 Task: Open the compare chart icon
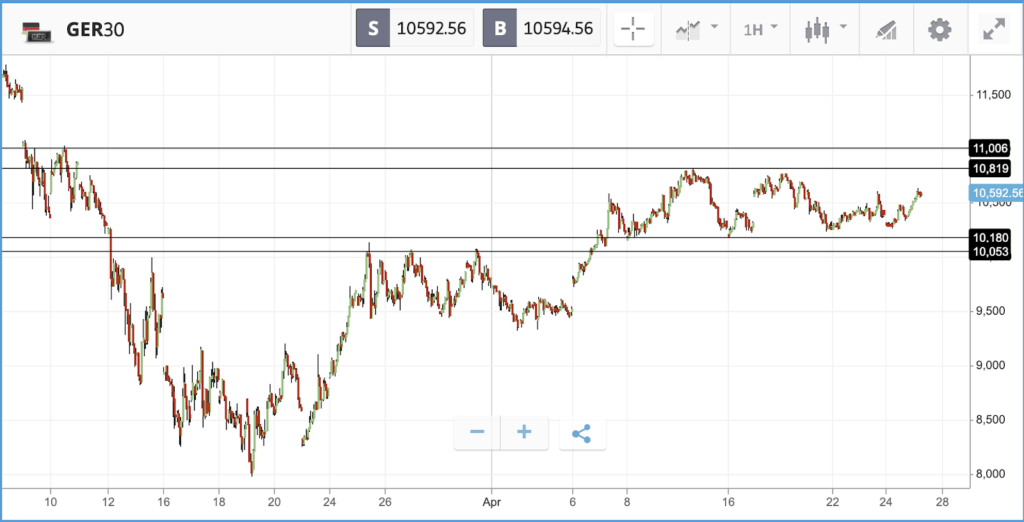[688, 29]
